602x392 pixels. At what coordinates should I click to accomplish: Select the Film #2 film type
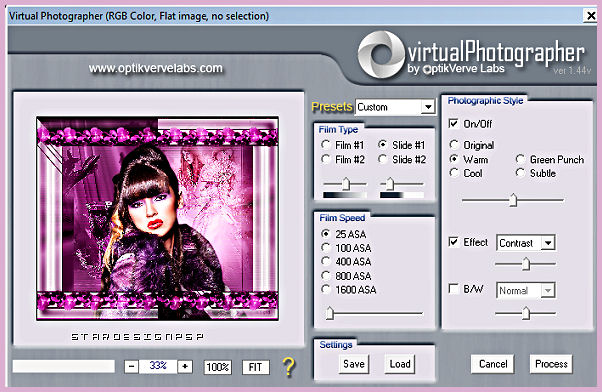point(326,159)
